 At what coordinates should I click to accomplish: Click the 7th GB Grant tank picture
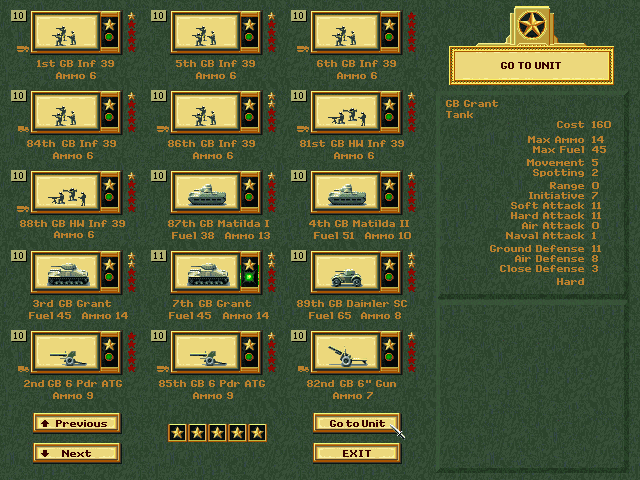pos(205,272)
